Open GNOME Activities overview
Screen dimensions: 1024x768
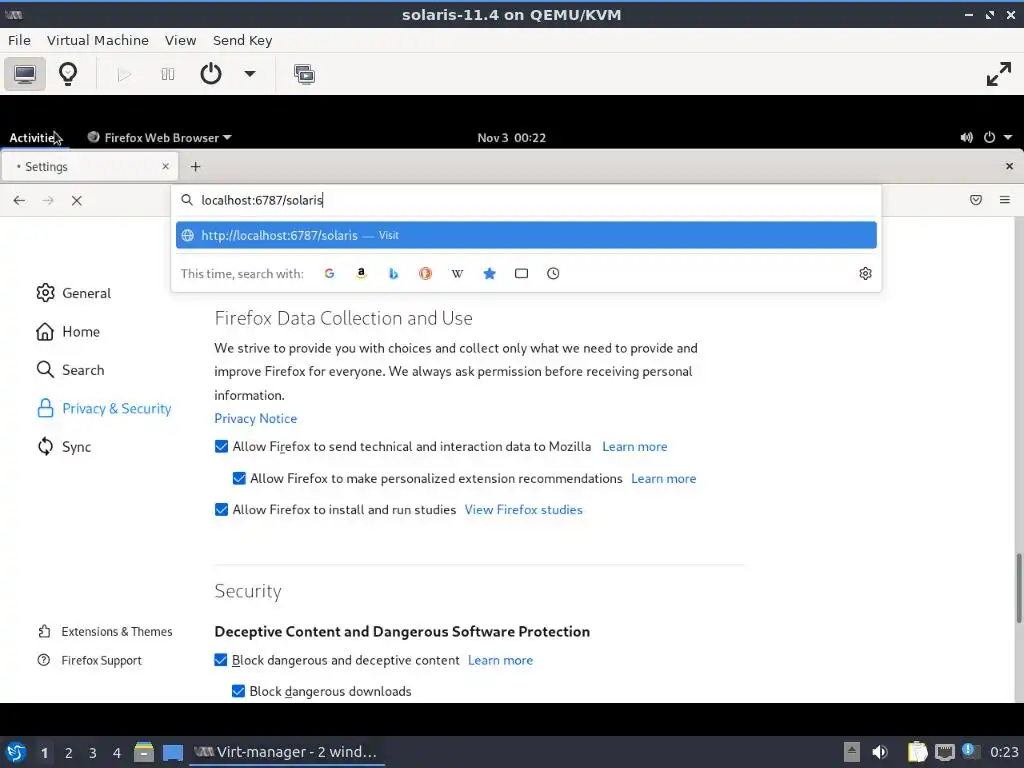tap(33, 138)
